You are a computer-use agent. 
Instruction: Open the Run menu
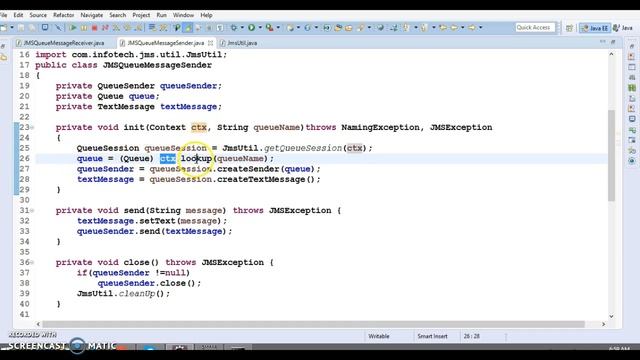click(x=162, y=15)
